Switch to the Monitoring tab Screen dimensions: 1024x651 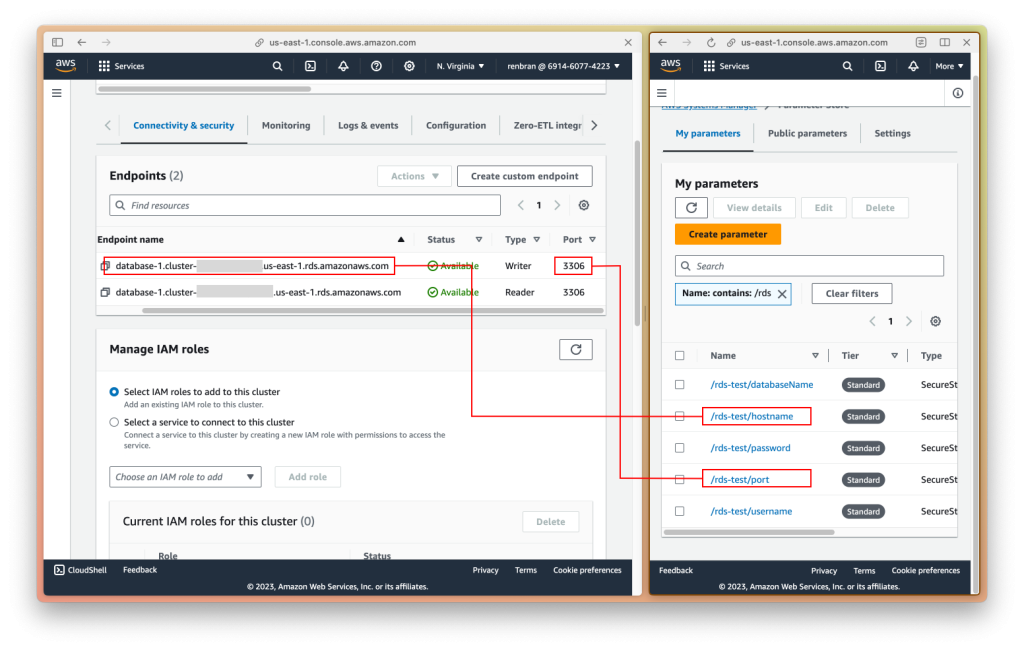[x=285, y=125]
